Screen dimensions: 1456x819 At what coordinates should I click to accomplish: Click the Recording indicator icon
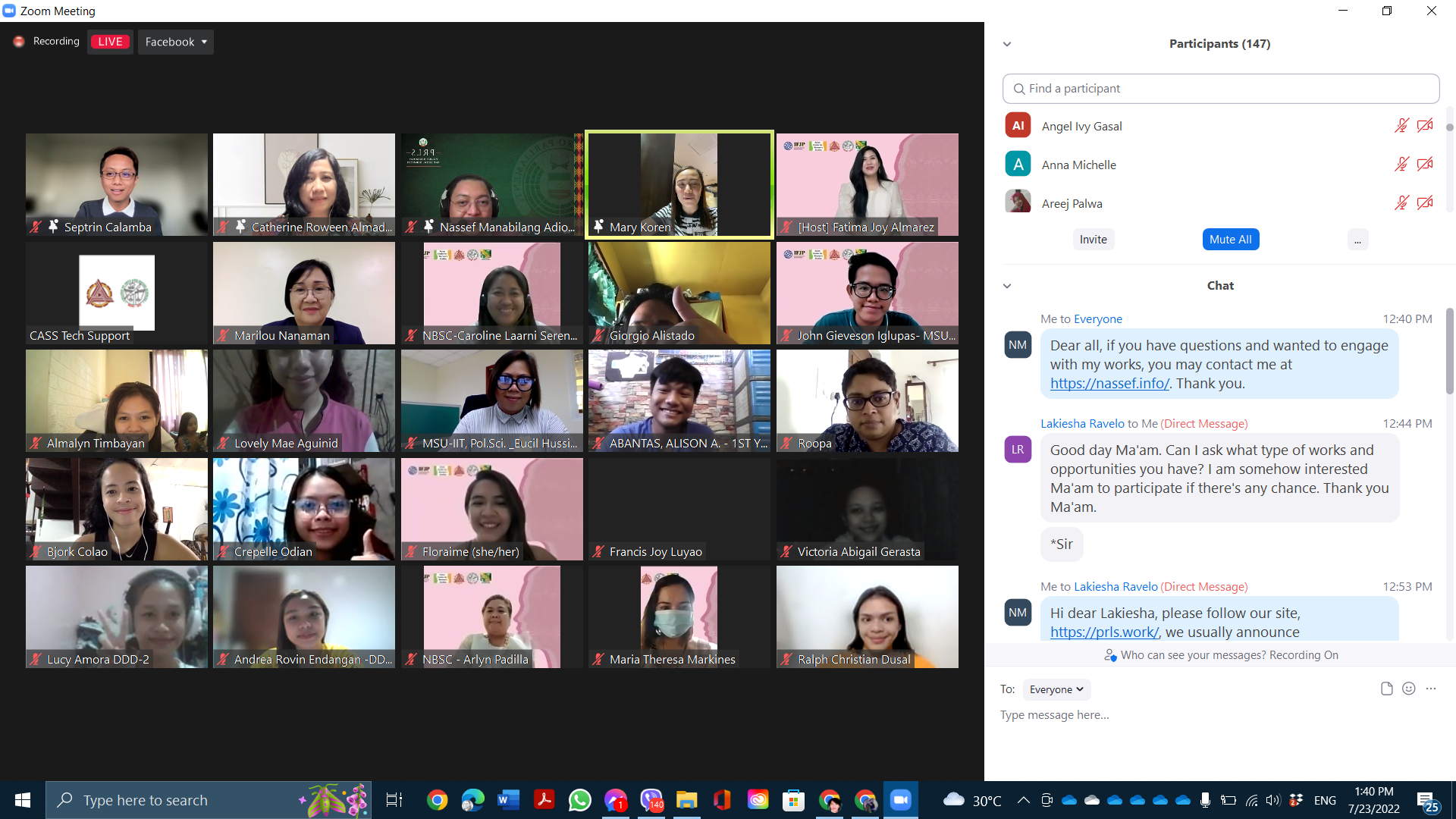coord(19,42)
